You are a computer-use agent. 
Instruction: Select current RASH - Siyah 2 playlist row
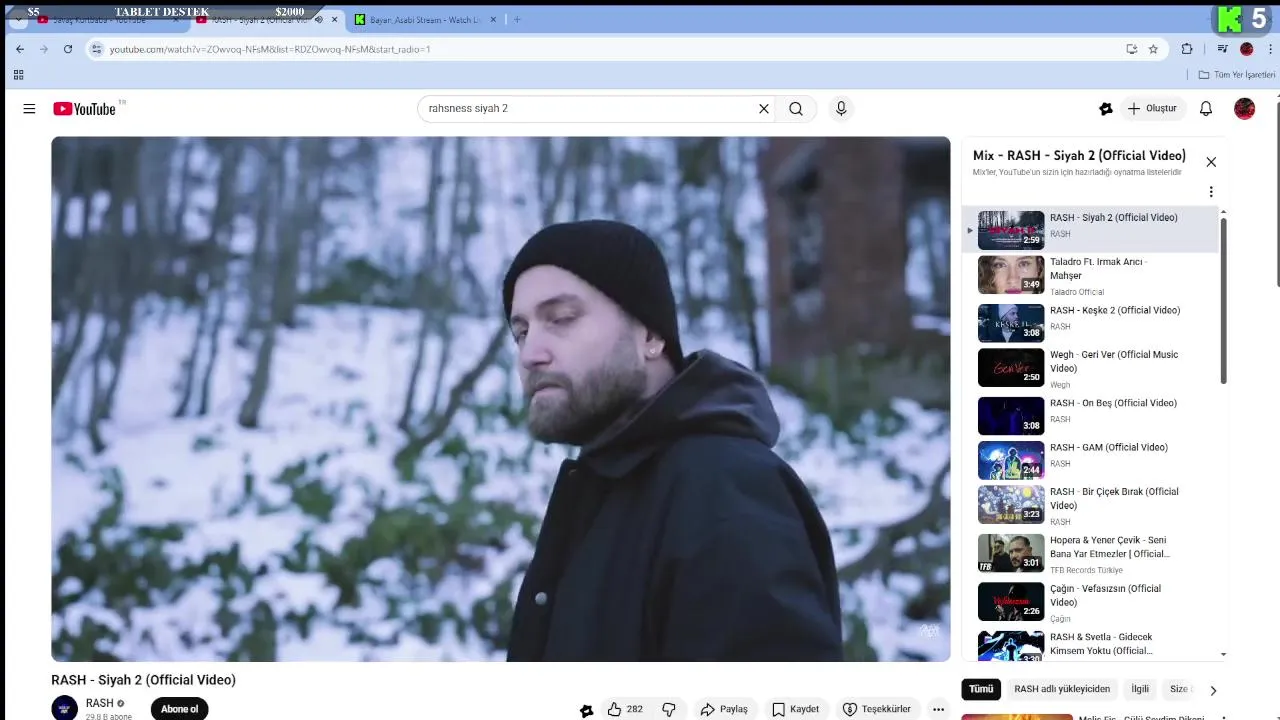point(1091,230)
